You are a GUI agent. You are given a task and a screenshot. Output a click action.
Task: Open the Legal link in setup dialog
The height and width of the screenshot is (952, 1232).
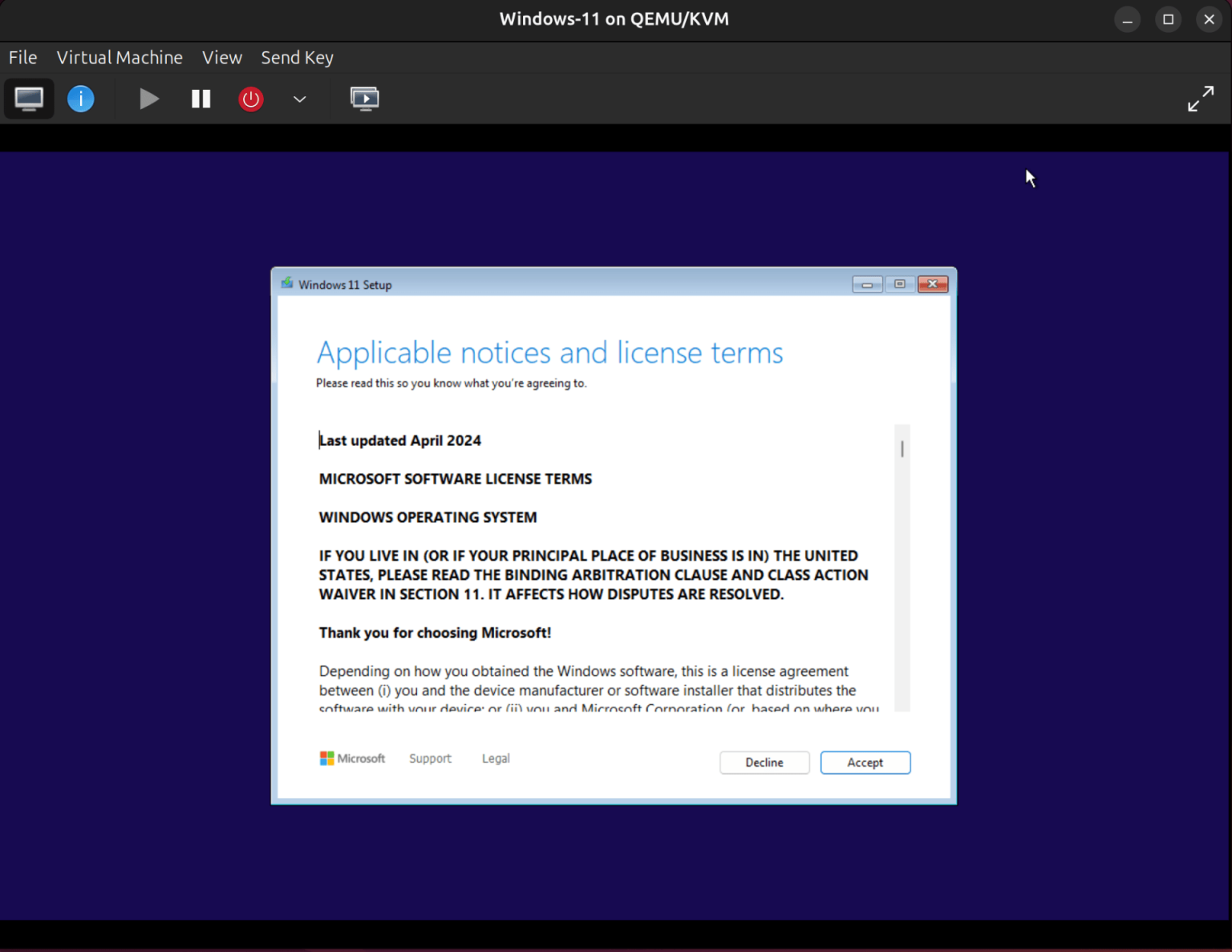(x=495, y=758)
